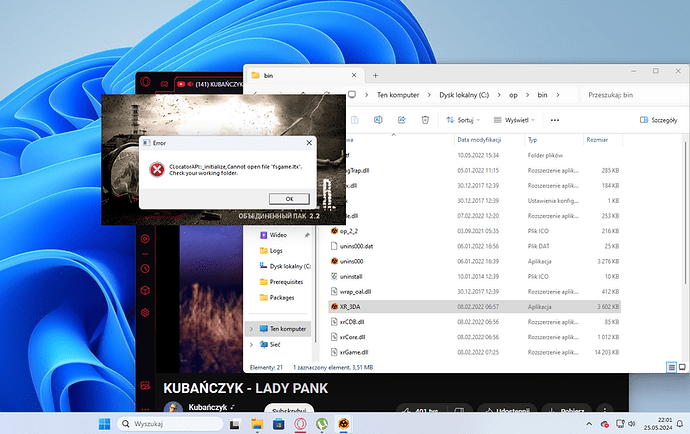
Task: Open the Wyświetl view dropdown
Action: point(517,119)
